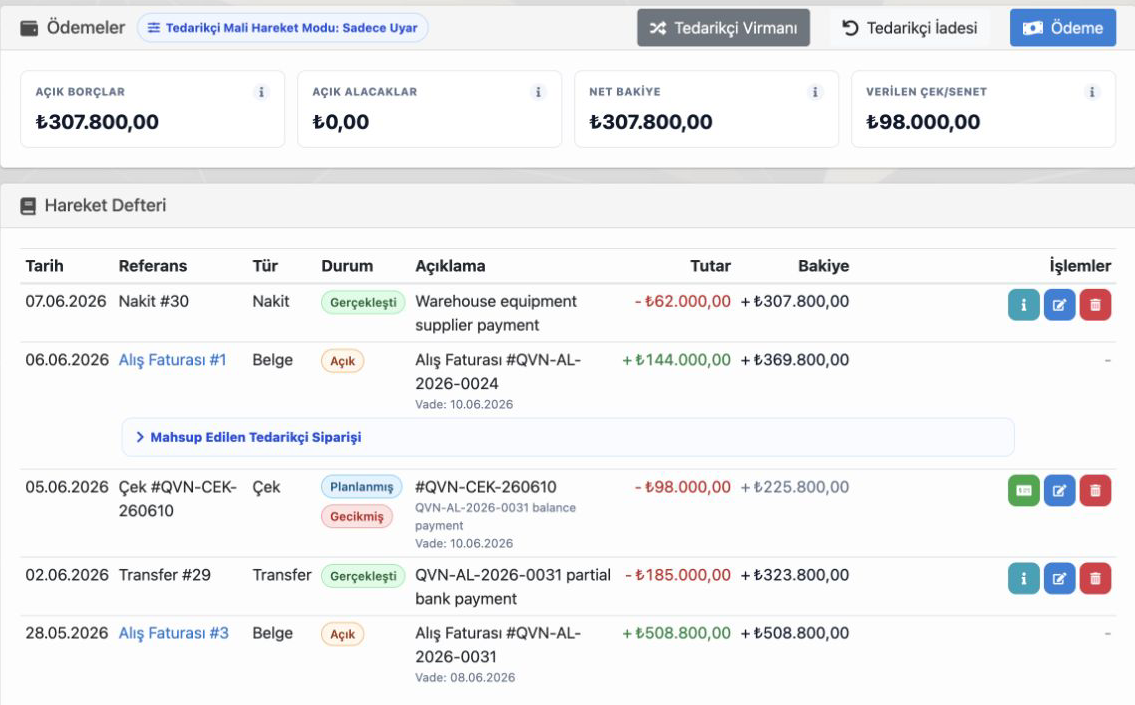Click the Tarih column header
The height and width of the screenshot is (705, 1135).
pos(44,266)
